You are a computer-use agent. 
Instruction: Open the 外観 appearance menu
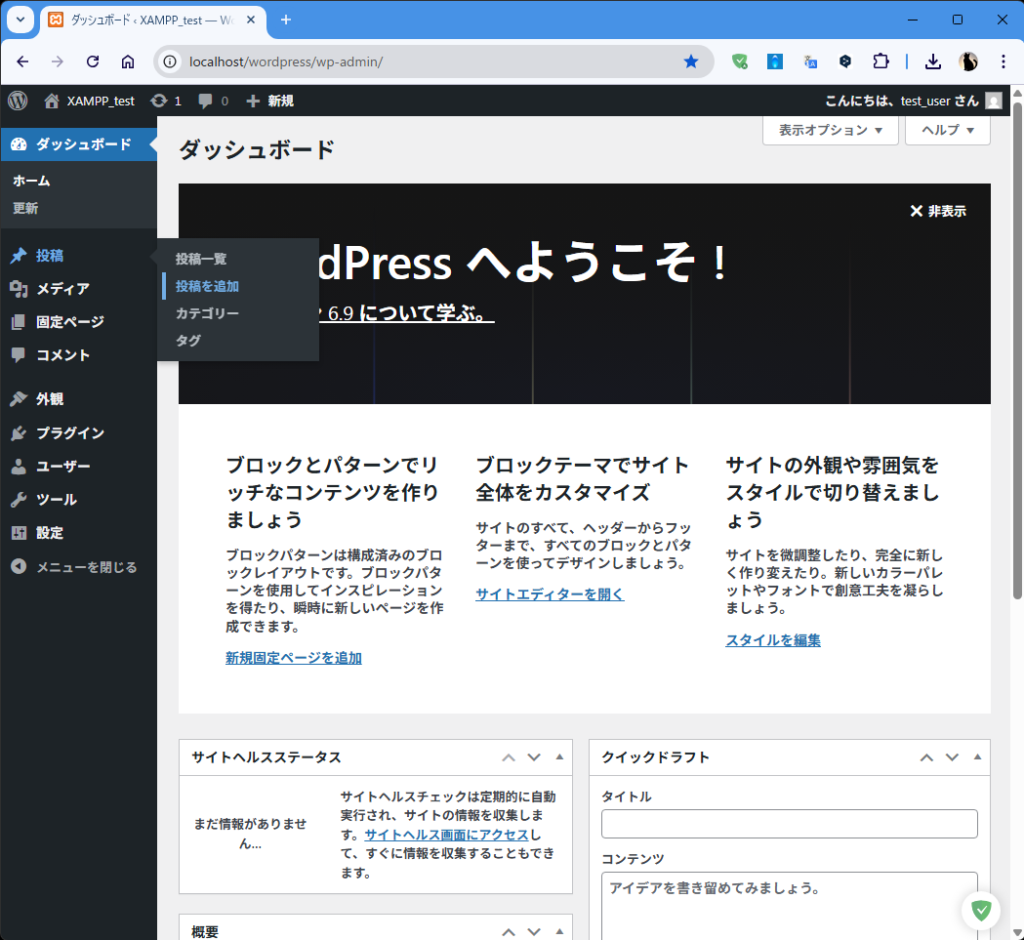point(49,399)
